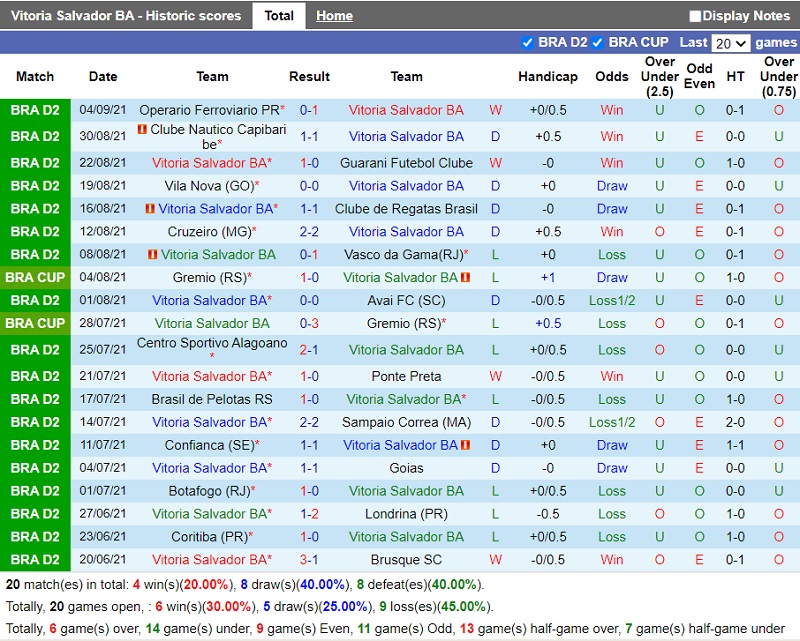Select the Total tab
Screen dimensions: 800x641
click(279, 16)
